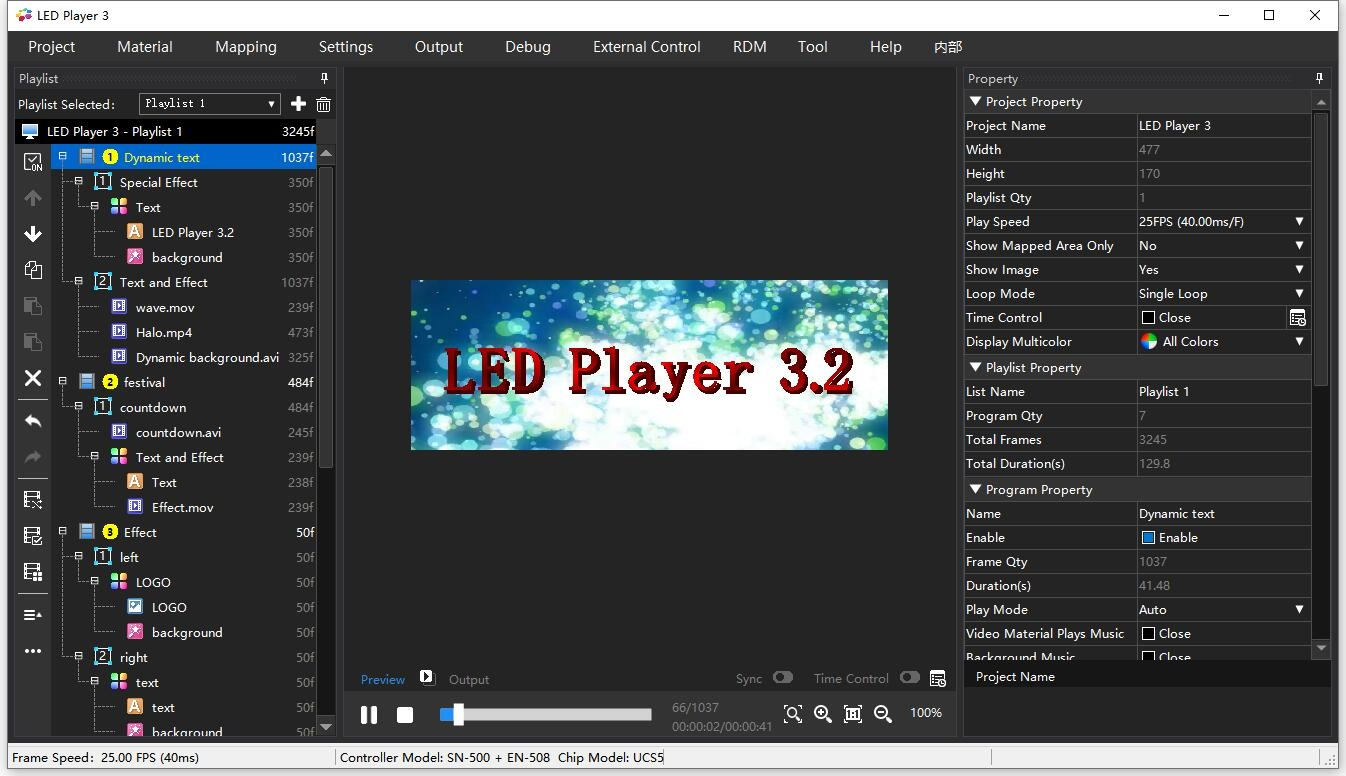Pin the Playlist panel
Screen dimensions: 1346x776
pos(324,78)
